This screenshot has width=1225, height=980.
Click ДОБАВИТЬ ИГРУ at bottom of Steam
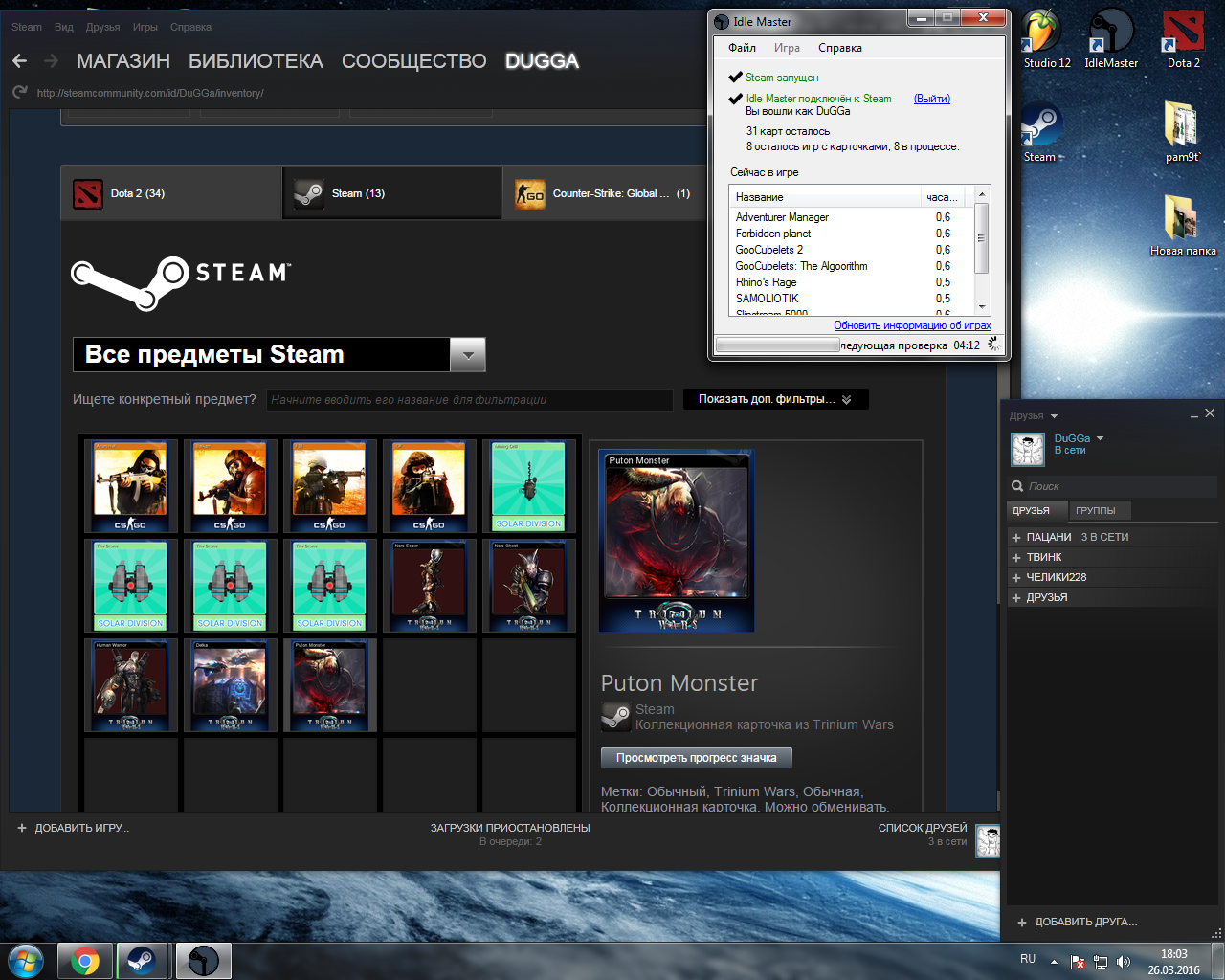tap(74, 828)
